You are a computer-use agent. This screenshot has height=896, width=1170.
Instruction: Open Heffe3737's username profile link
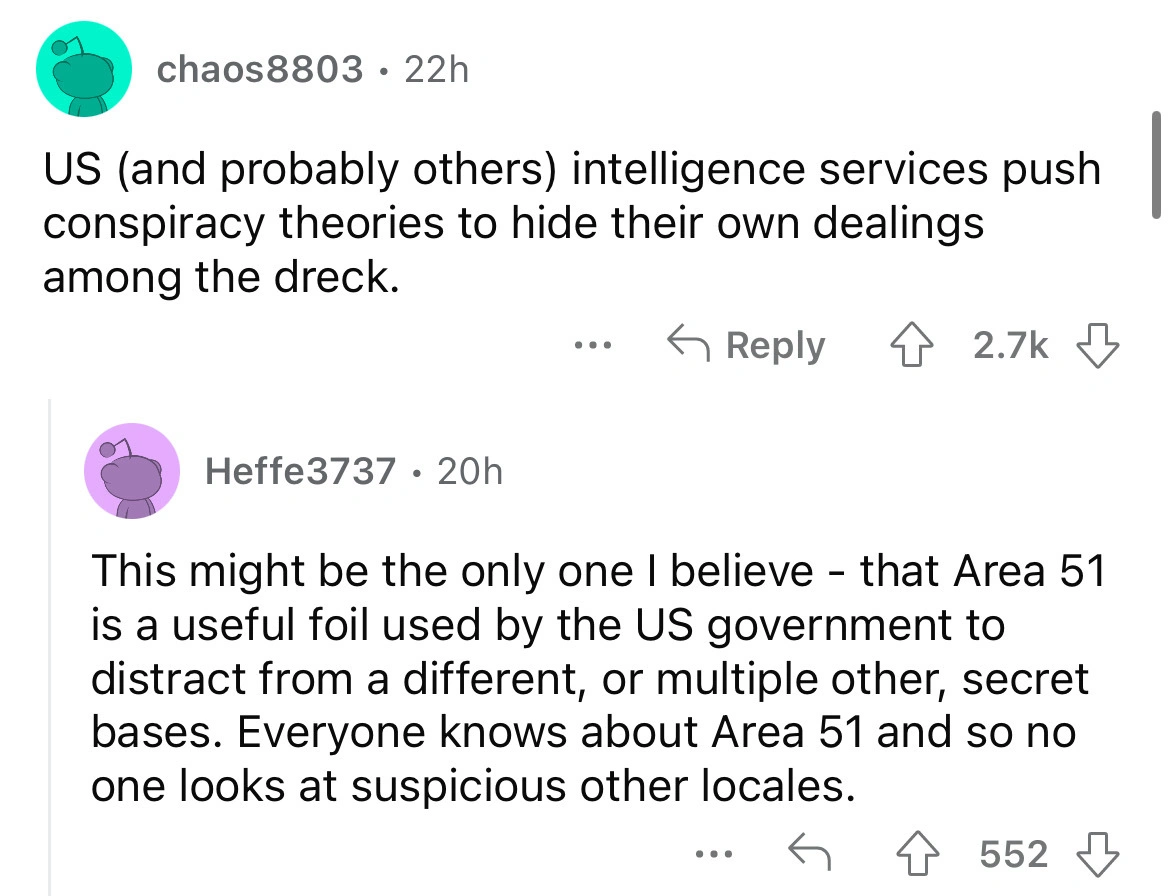[x=300, y=470]
